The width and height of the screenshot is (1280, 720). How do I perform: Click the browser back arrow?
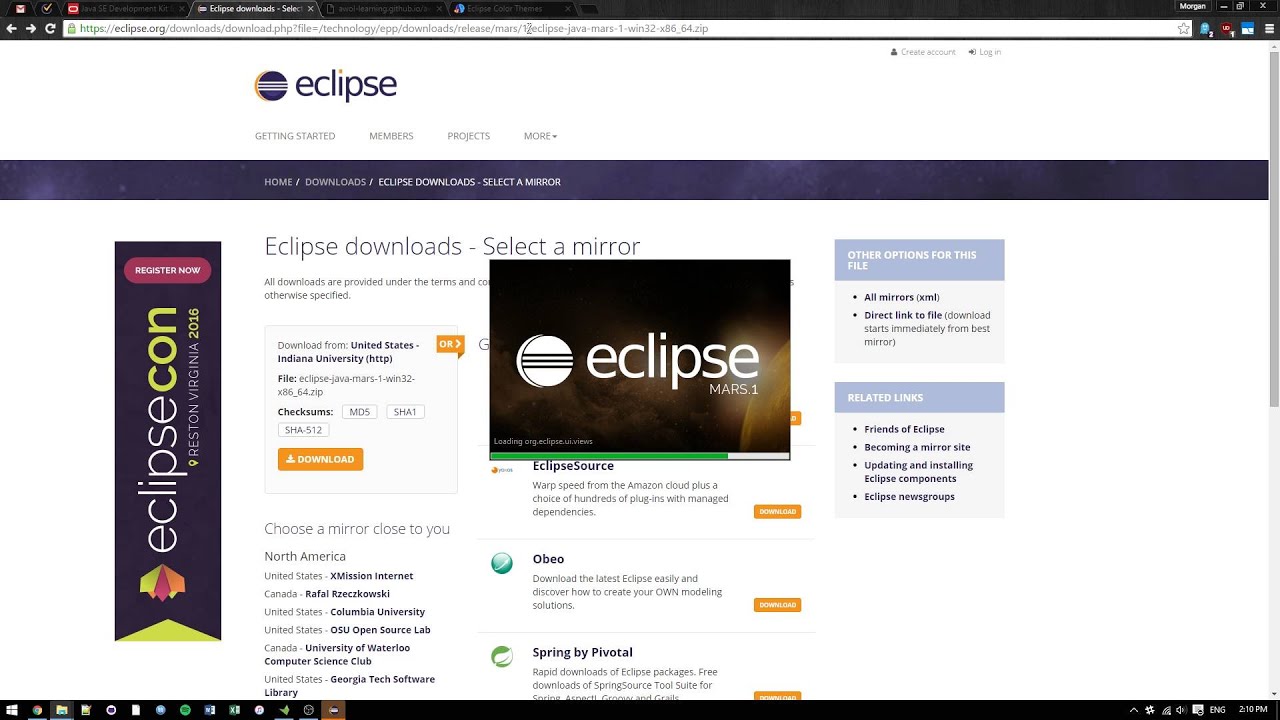(12, 28)
